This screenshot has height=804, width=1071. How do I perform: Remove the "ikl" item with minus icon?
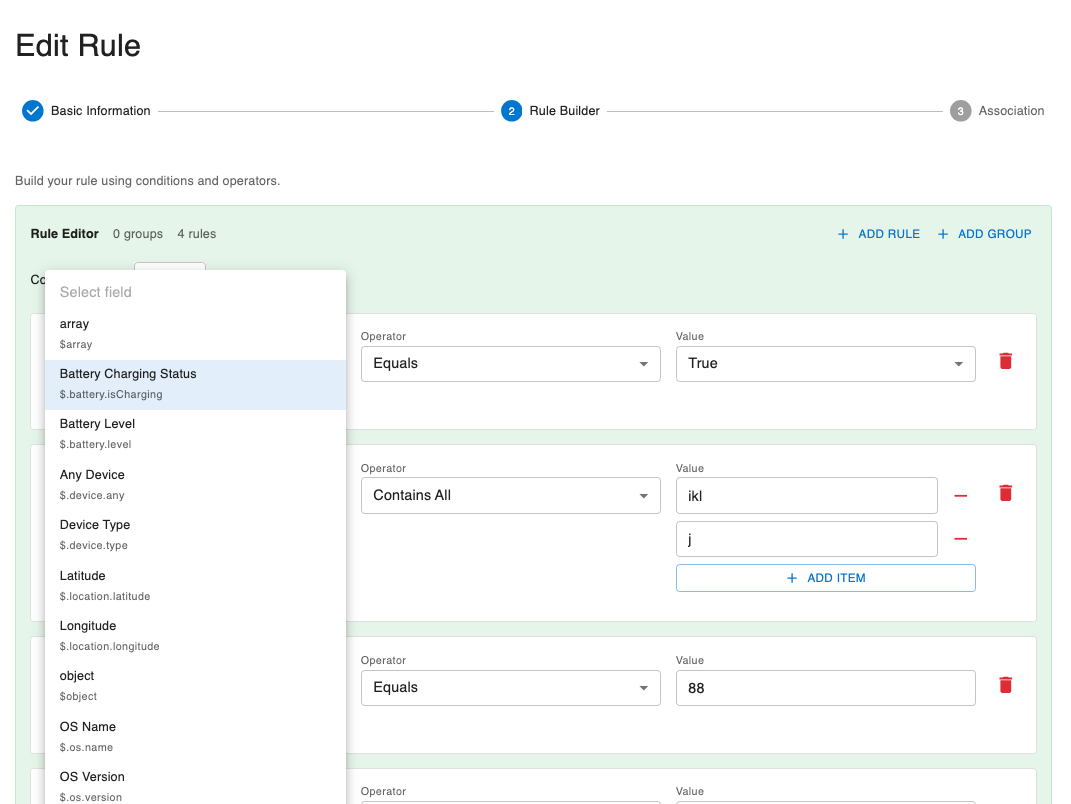[x=960, y=495]
